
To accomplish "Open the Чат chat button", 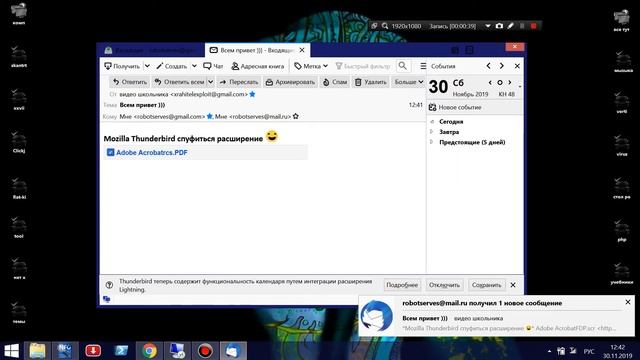I will [x=213, y=66].
